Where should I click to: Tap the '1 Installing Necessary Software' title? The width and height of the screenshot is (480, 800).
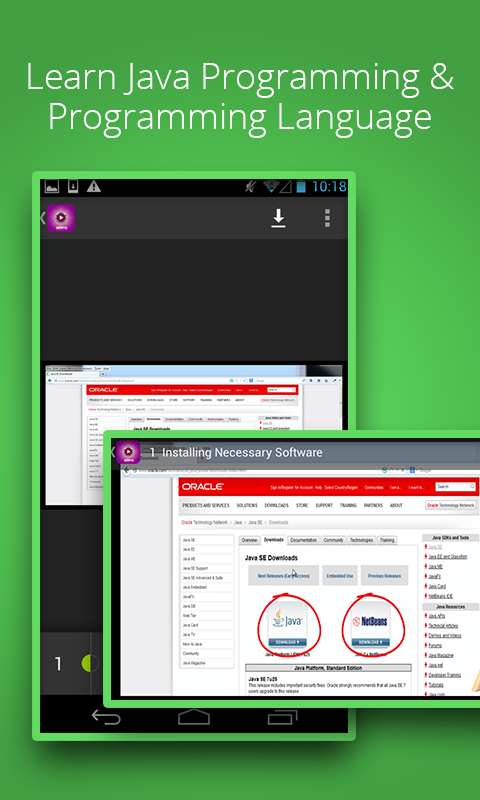(x=236, y=453)
